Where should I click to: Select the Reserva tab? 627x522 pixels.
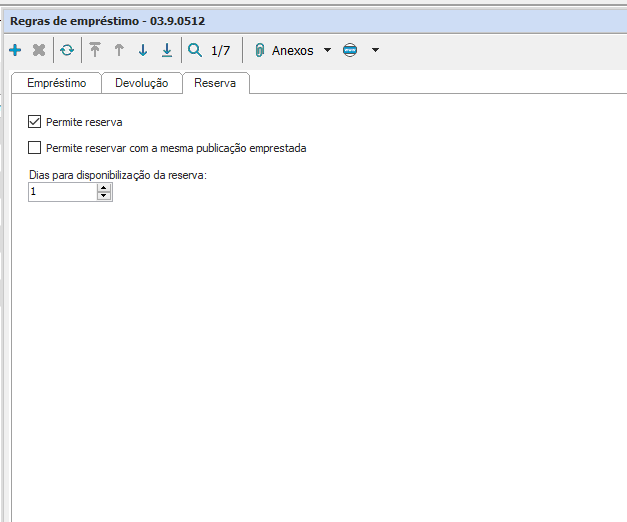pyautogui.click(x=215, y=83)
